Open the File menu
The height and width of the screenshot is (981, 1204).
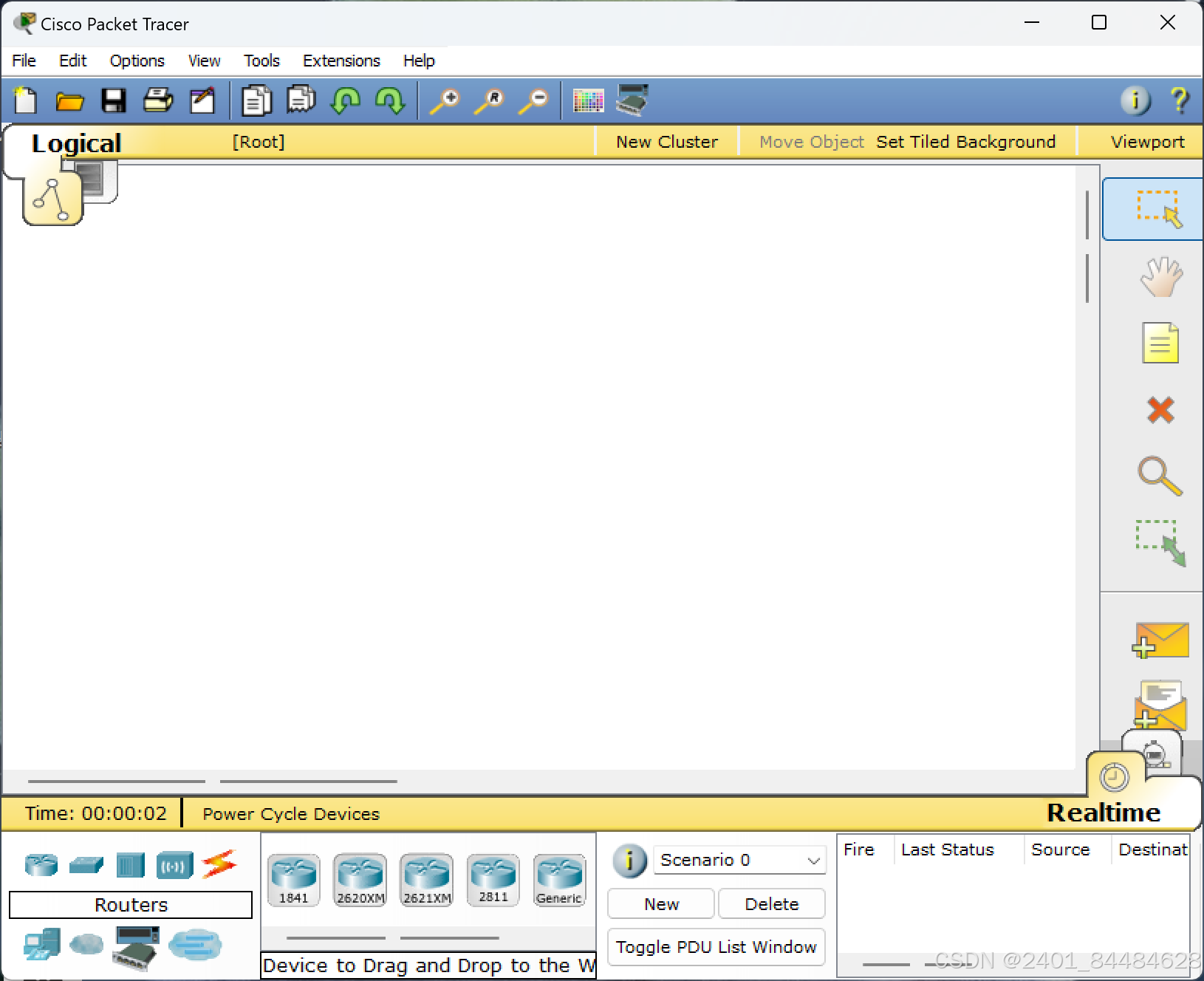pos(24,61)
